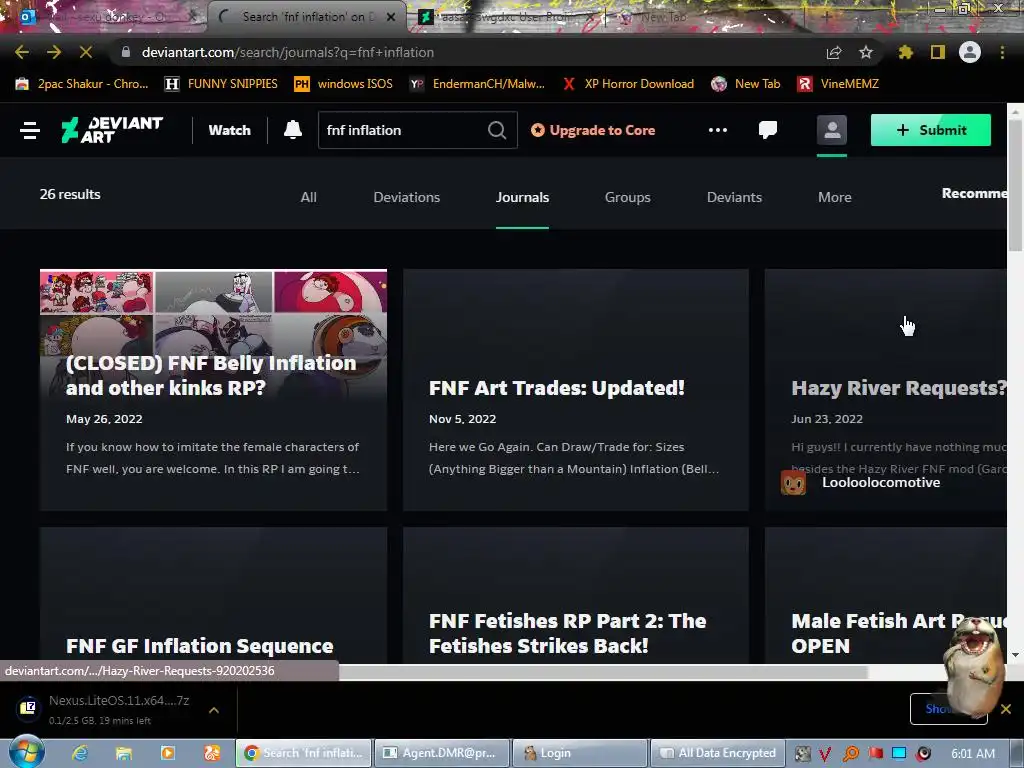Click the green Submit button
Image resolution: width=1024 pixels, height=768 pixels.
click(x=931, y=130)
